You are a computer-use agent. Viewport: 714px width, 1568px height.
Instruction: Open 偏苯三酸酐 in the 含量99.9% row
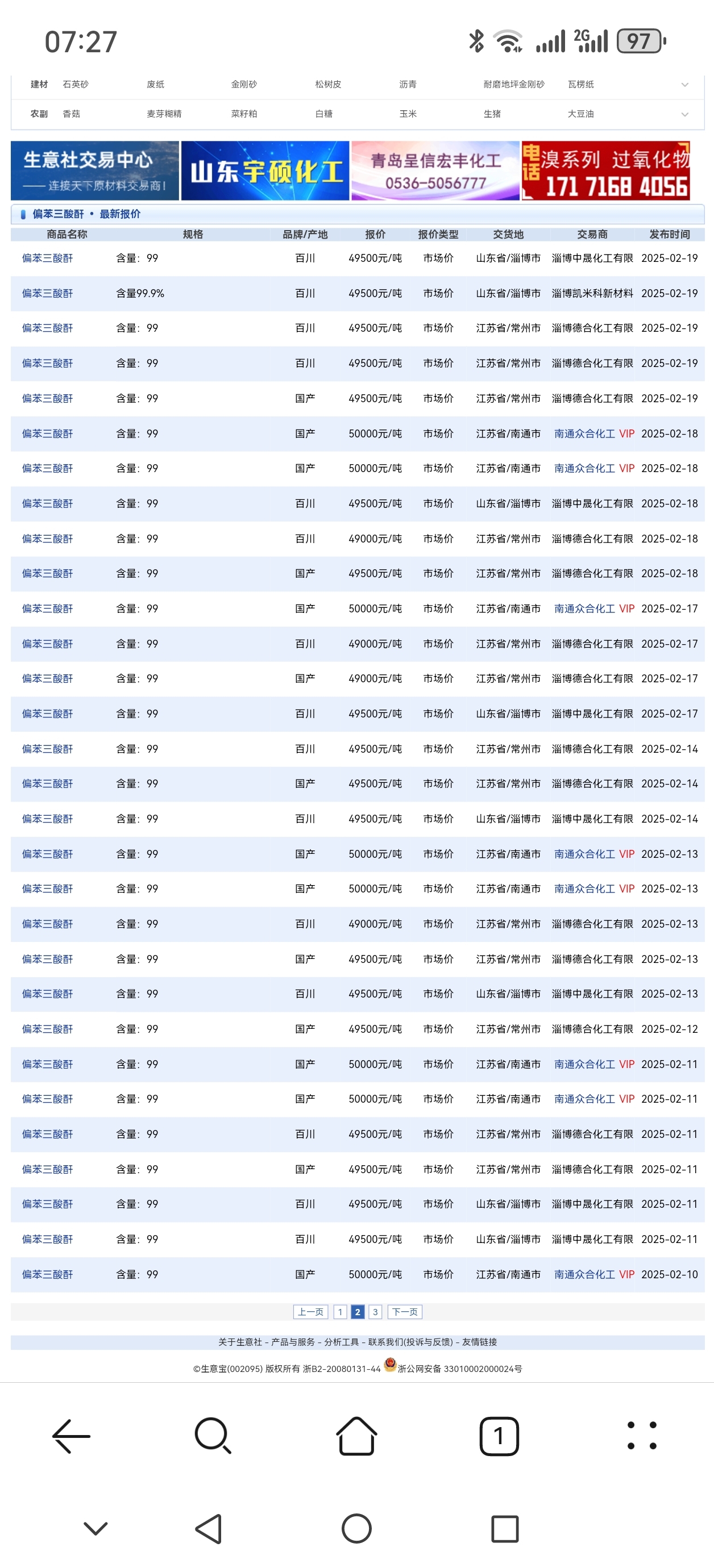point(48,293)
